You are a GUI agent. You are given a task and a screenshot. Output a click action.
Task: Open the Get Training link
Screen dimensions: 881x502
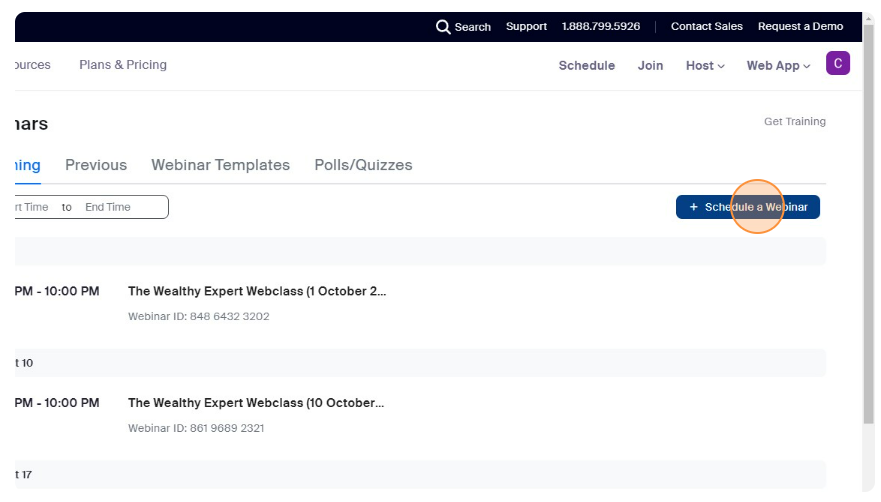(794, 122)
